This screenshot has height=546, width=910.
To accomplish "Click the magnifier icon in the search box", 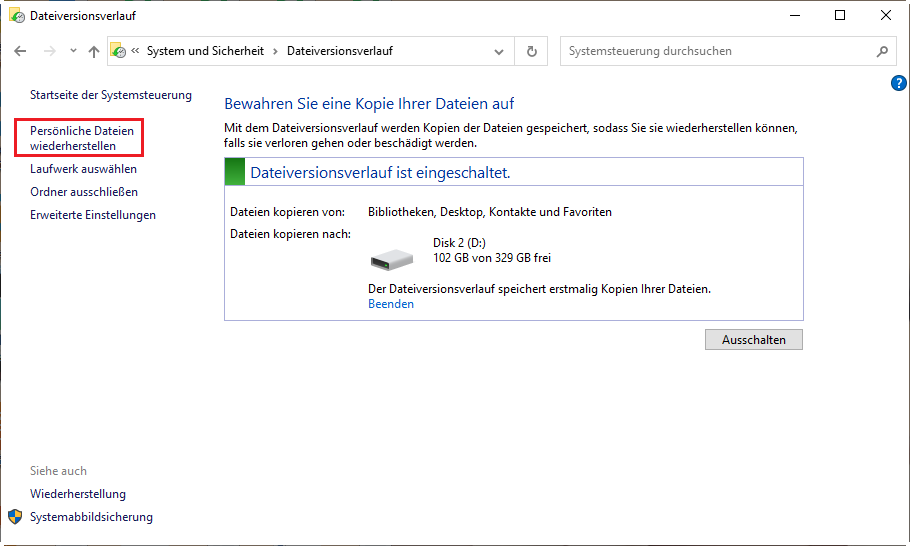I will (882, 51).
